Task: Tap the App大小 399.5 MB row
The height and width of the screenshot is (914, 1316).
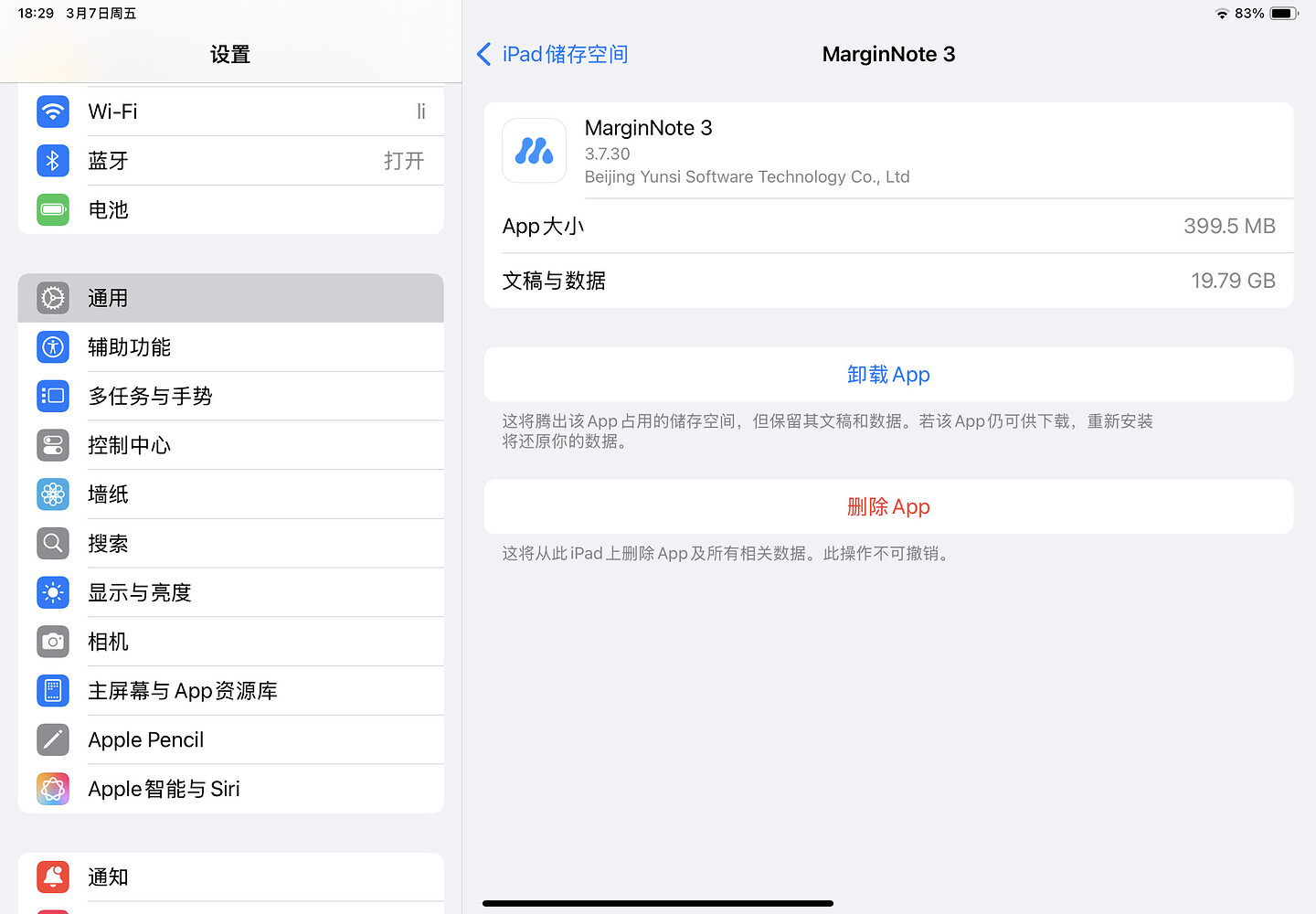Action: [888, 226]
